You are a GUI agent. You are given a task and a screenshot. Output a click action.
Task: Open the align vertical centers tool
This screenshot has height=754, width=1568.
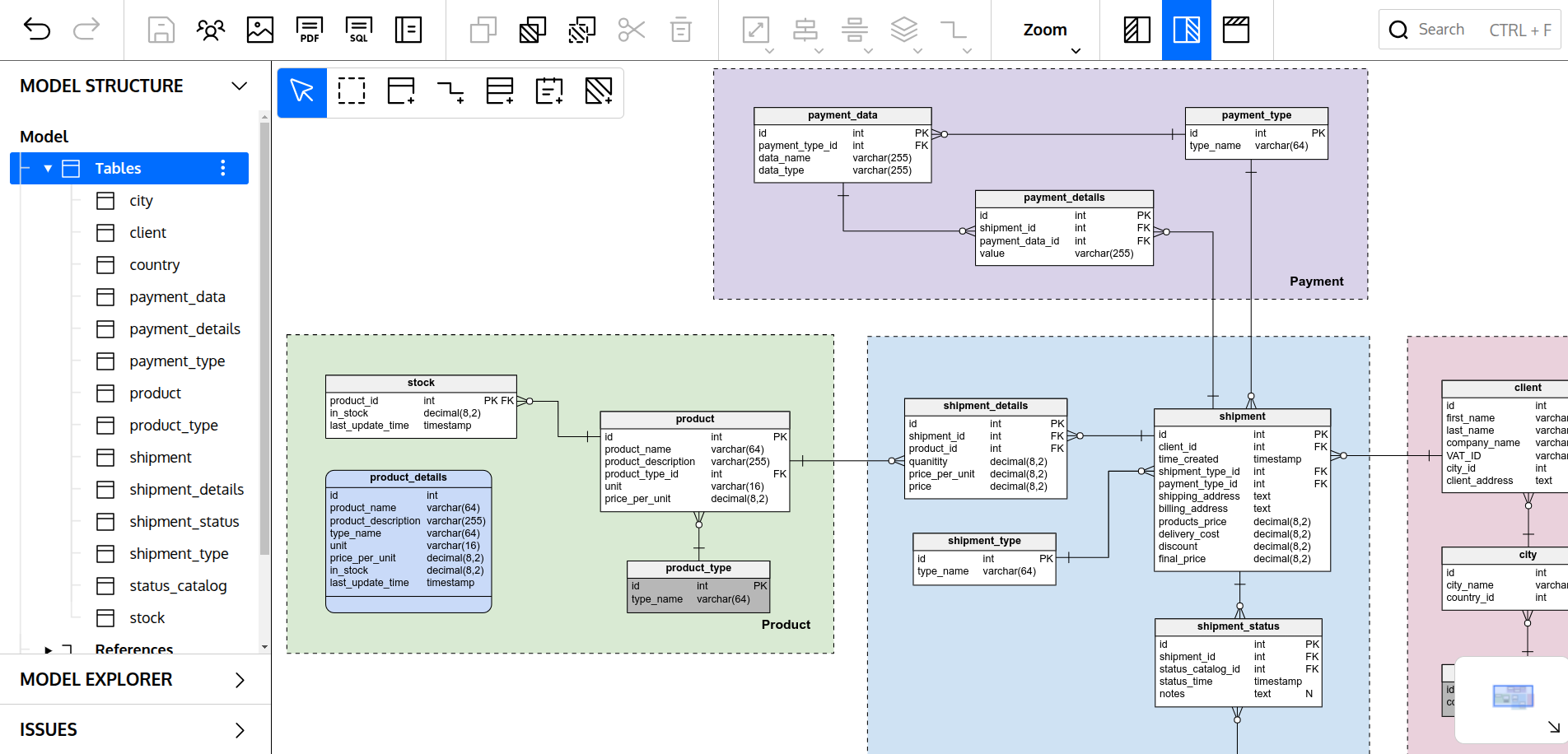[805, 30]
